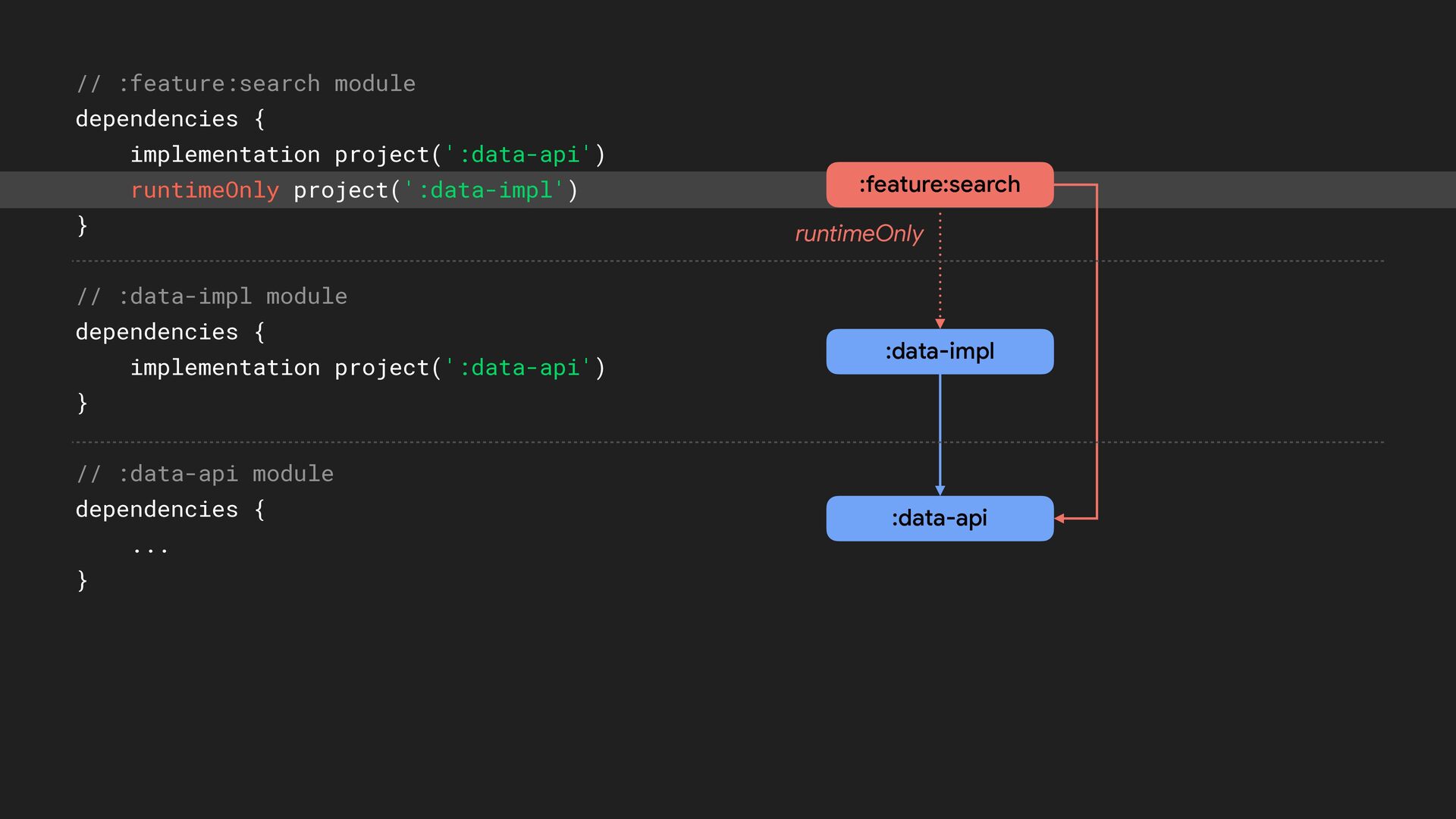Click the red arrowhead pointing at :data-api

tap(1060, 518)
